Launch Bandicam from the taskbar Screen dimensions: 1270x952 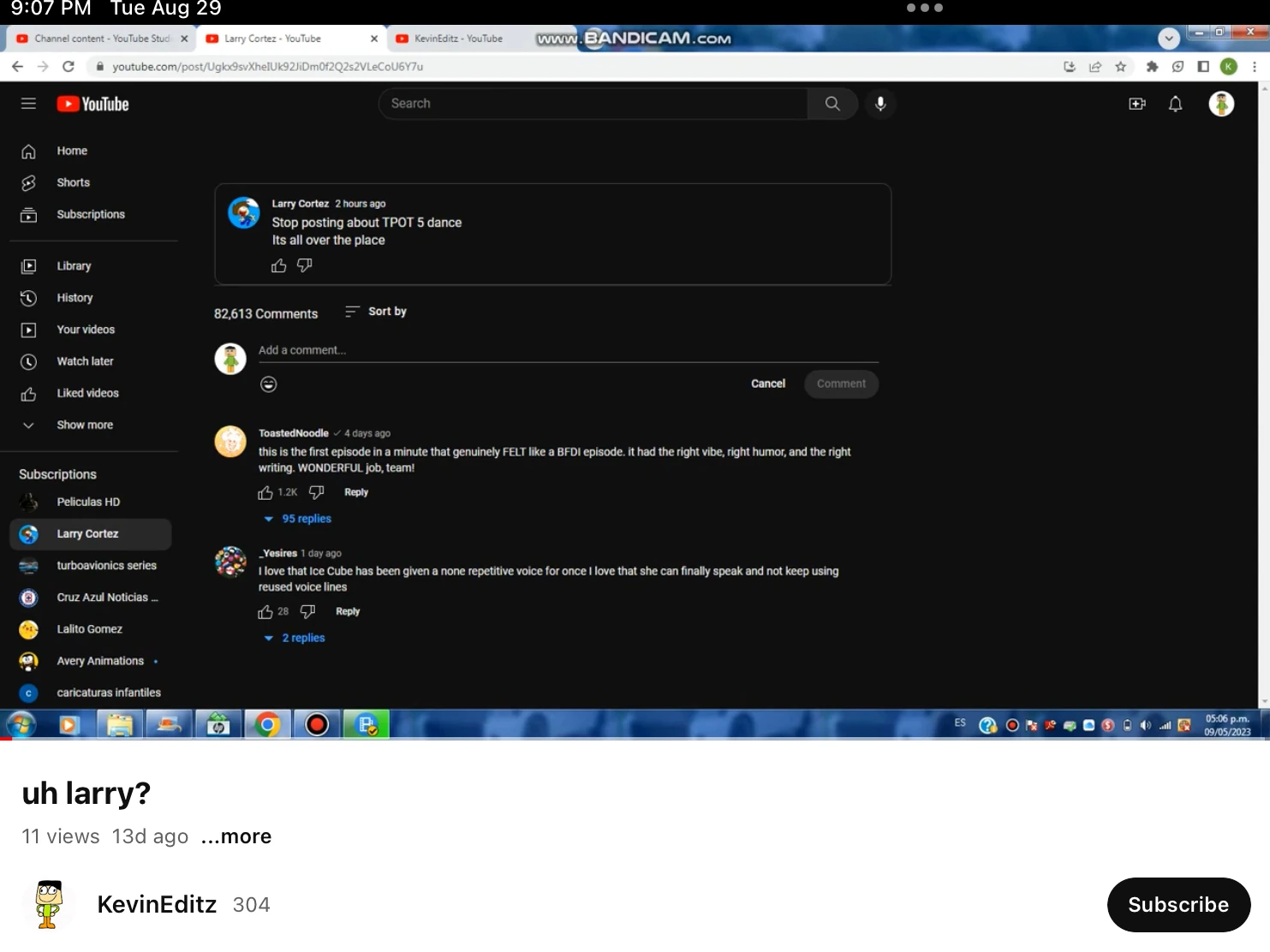316,723
